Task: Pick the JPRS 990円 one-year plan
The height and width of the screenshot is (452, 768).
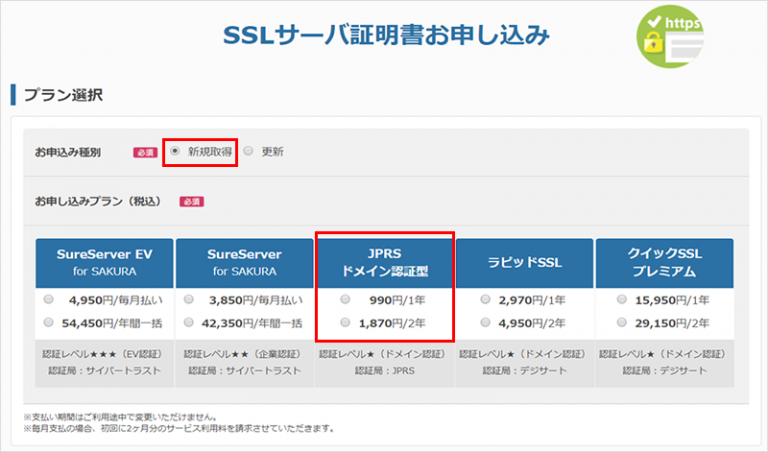Action: pyautogui.click(x=345, y=299)
